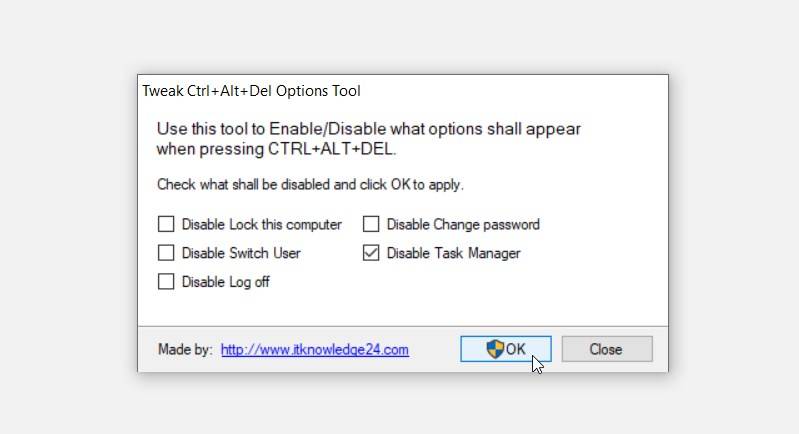Check the Disable Log off box
The image size is (799, 434).
coord(166,282)
